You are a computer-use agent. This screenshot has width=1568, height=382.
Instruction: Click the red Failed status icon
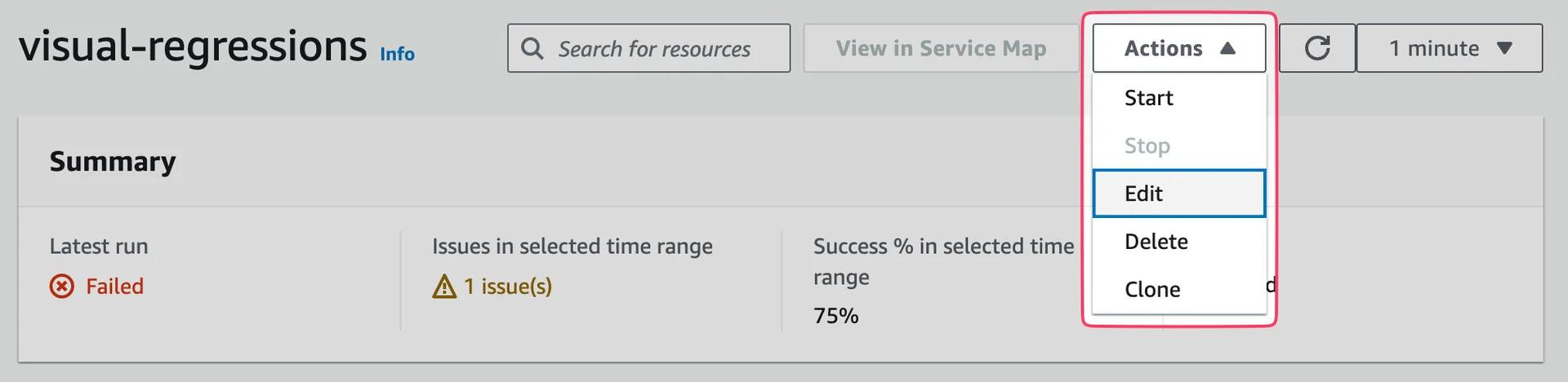tap(61, 286)
